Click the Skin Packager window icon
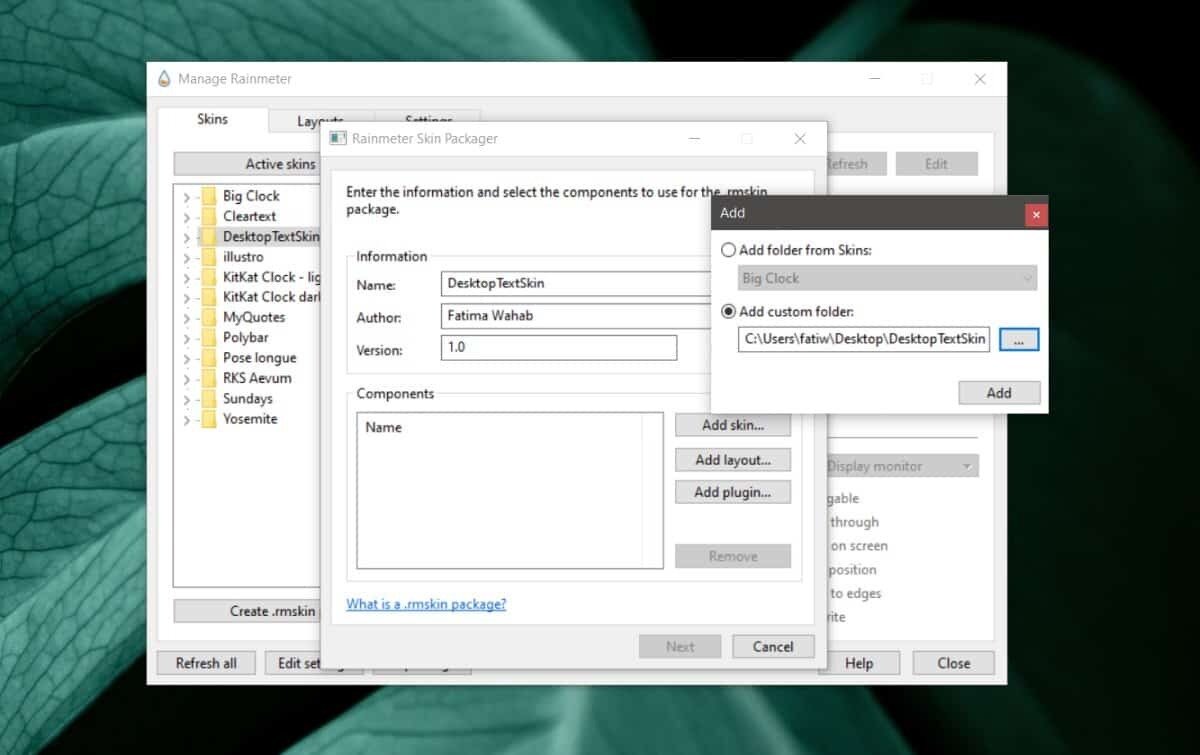The width and height of the screenshot is (1200, 755). pos(338,139)
